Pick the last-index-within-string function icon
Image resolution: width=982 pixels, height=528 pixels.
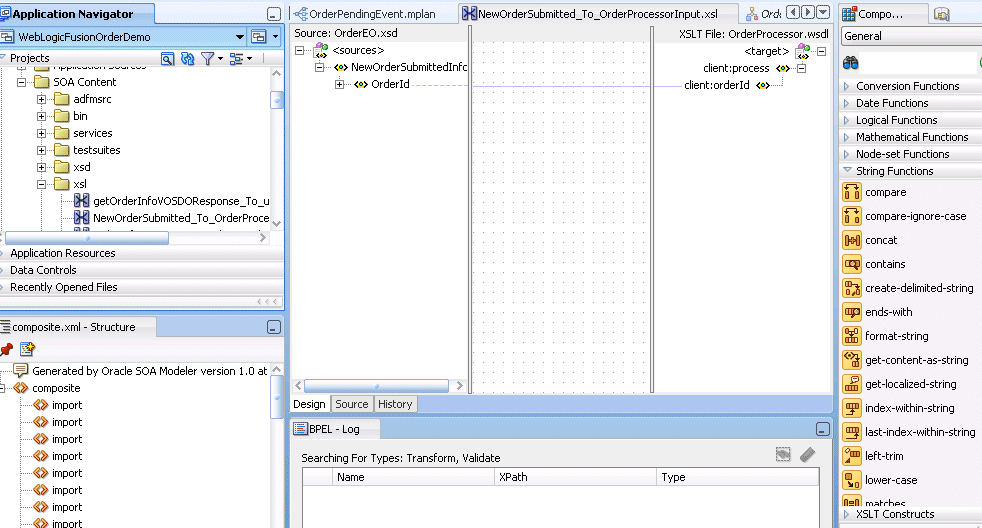point(851,432)
